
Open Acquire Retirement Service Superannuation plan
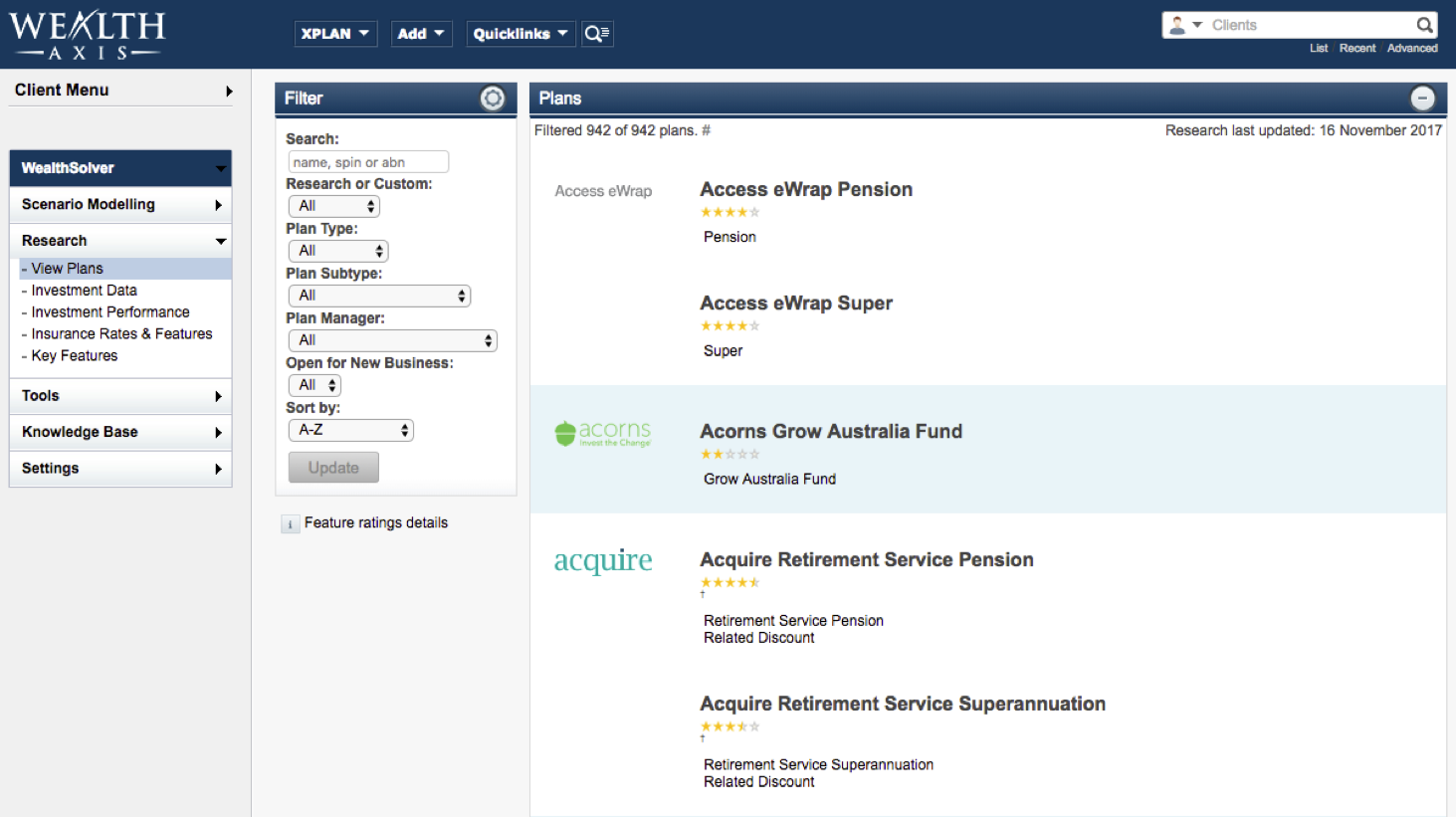tap(903, 705)
